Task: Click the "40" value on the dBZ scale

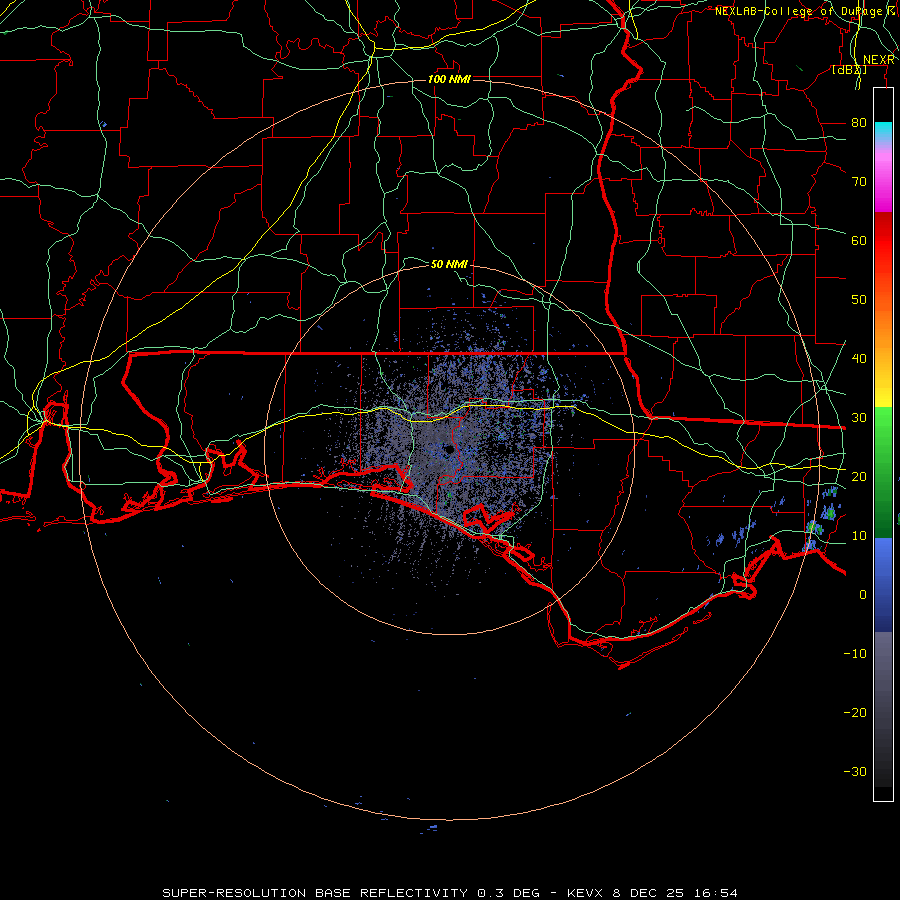Action: pyautogui.click(x=859, y=358)
